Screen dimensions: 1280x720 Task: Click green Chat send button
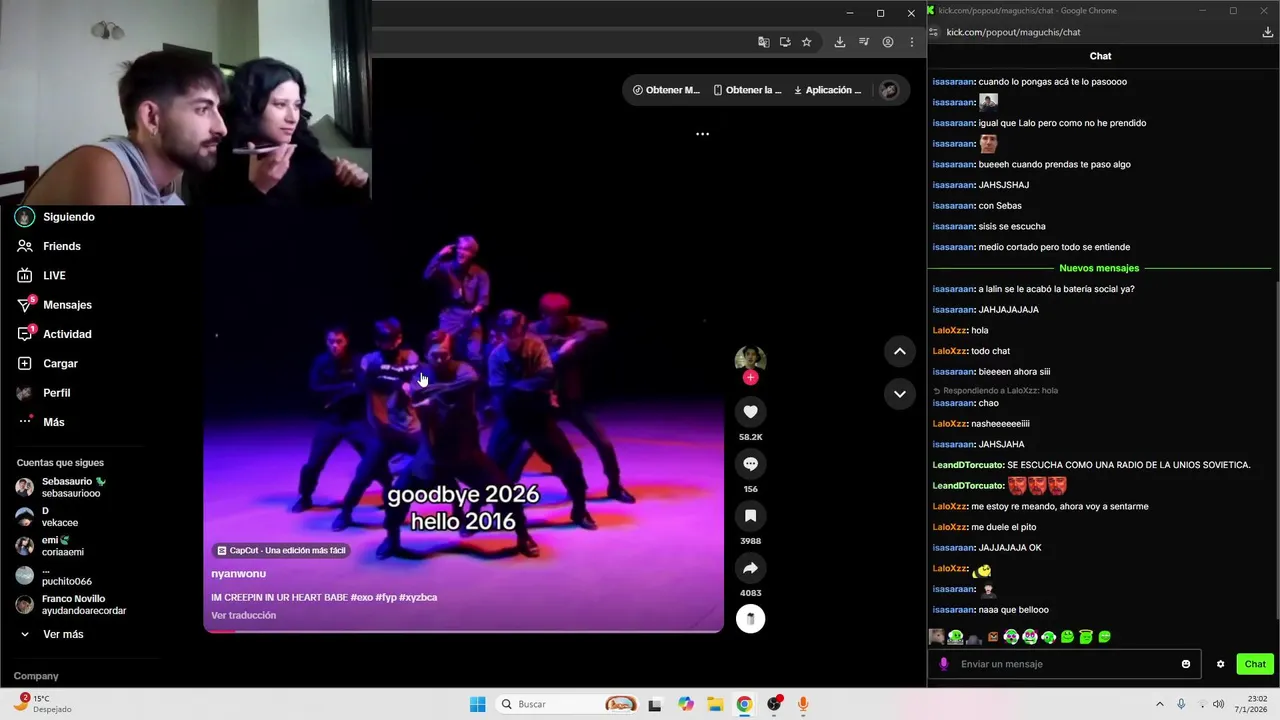click(x=1255, y=664)
